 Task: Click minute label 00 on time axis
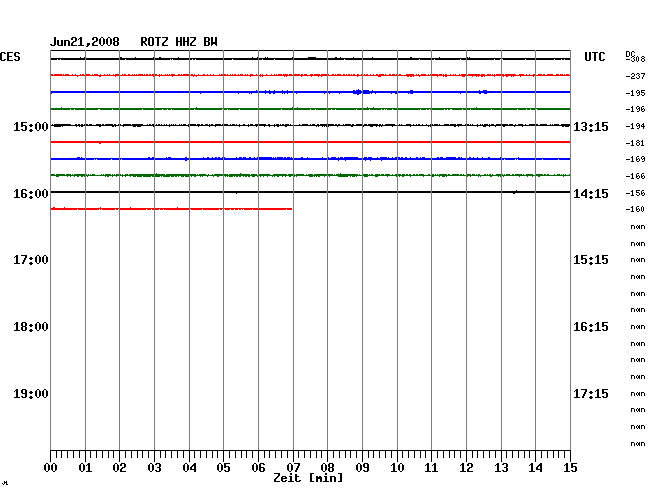pos(51,468)
